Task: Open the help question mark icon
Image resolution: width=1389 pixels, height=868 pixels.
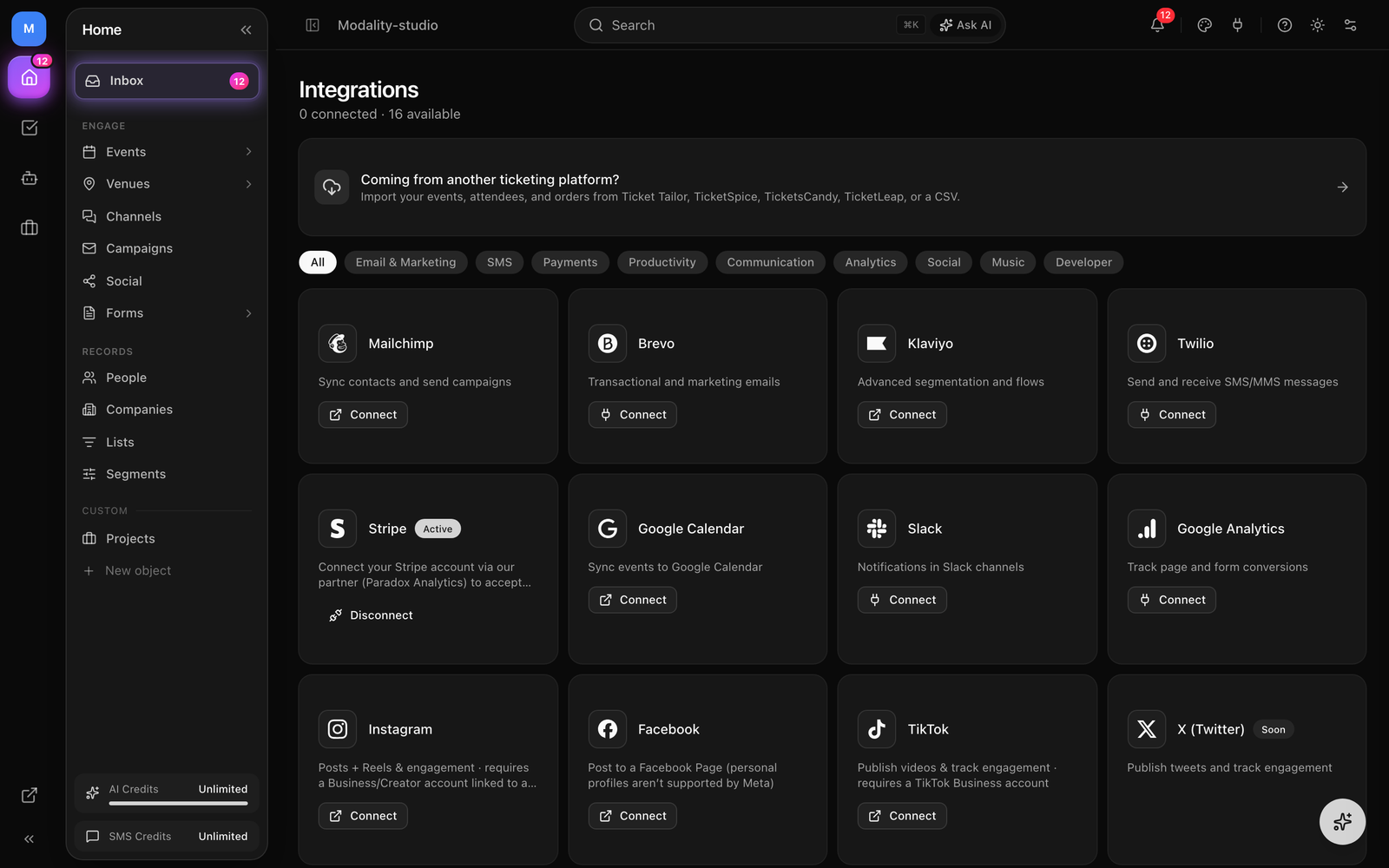Action: (x=1285, y=25)
